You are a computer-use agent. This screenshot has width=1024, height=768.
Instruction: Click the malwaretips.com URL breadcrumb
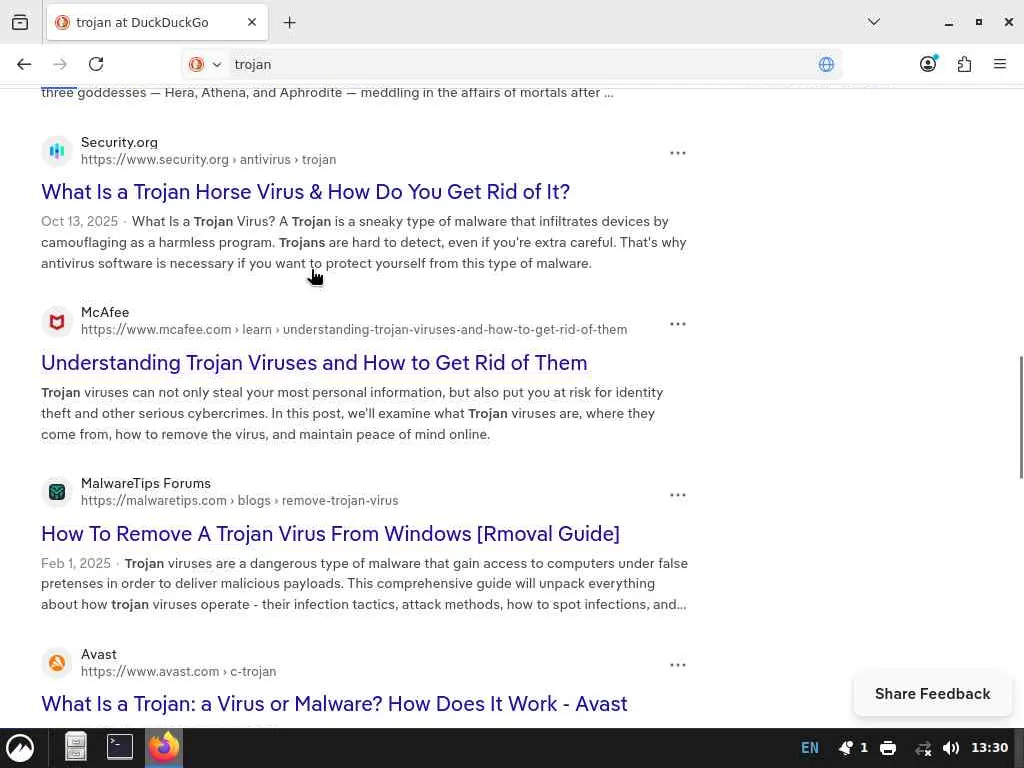(x=240, y=500)
